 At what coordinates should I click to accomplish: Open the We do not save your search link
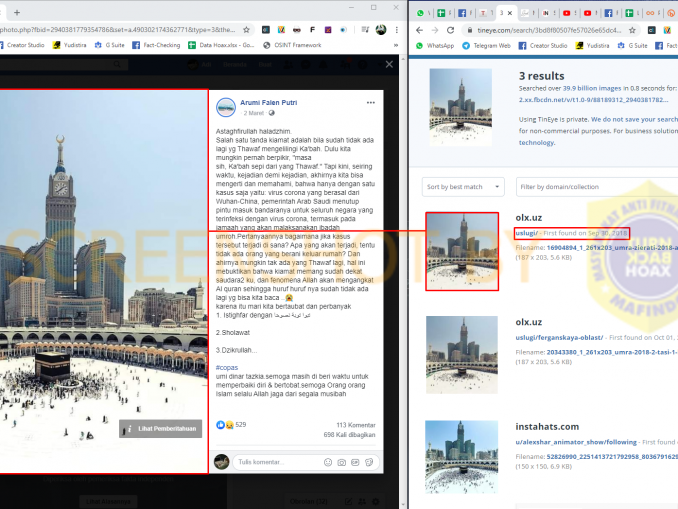(634, 119)
